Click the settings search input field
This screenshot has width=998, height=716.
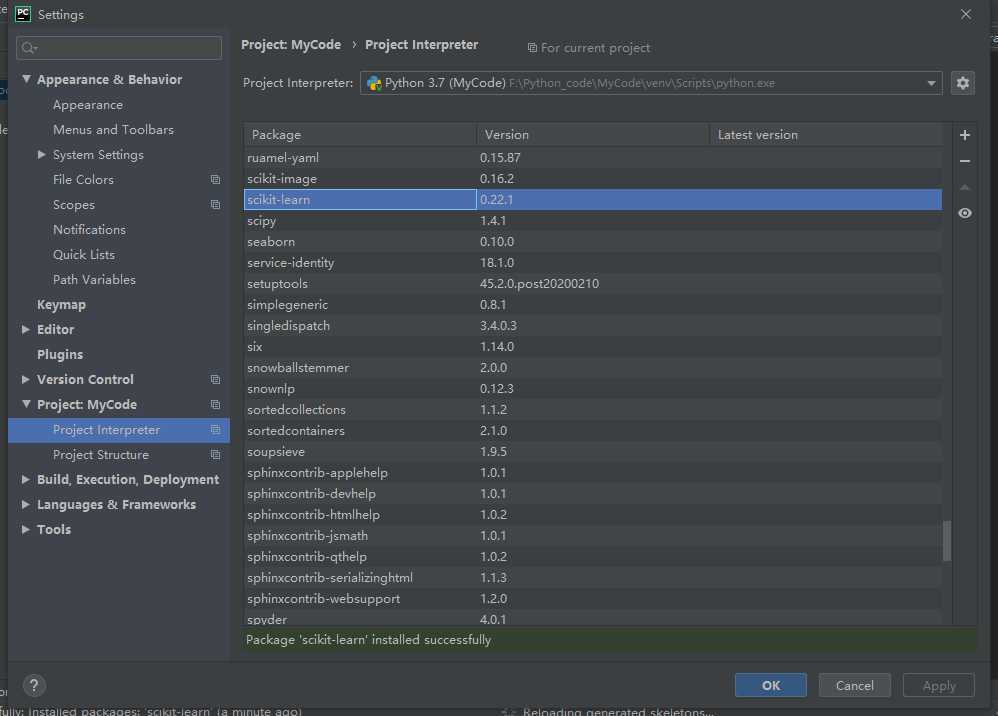tap(119, 48)
